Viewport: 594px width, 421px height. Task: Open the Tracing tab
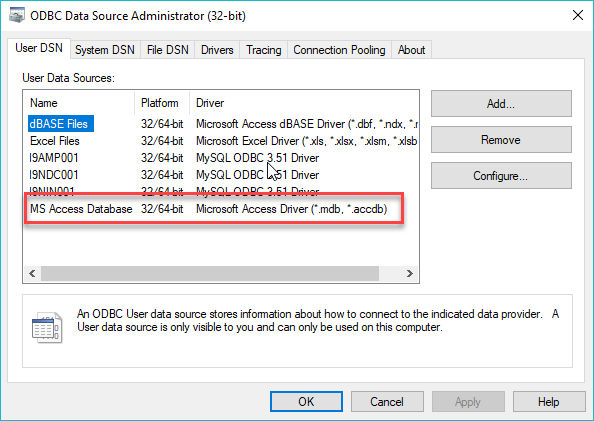point(264,50)
